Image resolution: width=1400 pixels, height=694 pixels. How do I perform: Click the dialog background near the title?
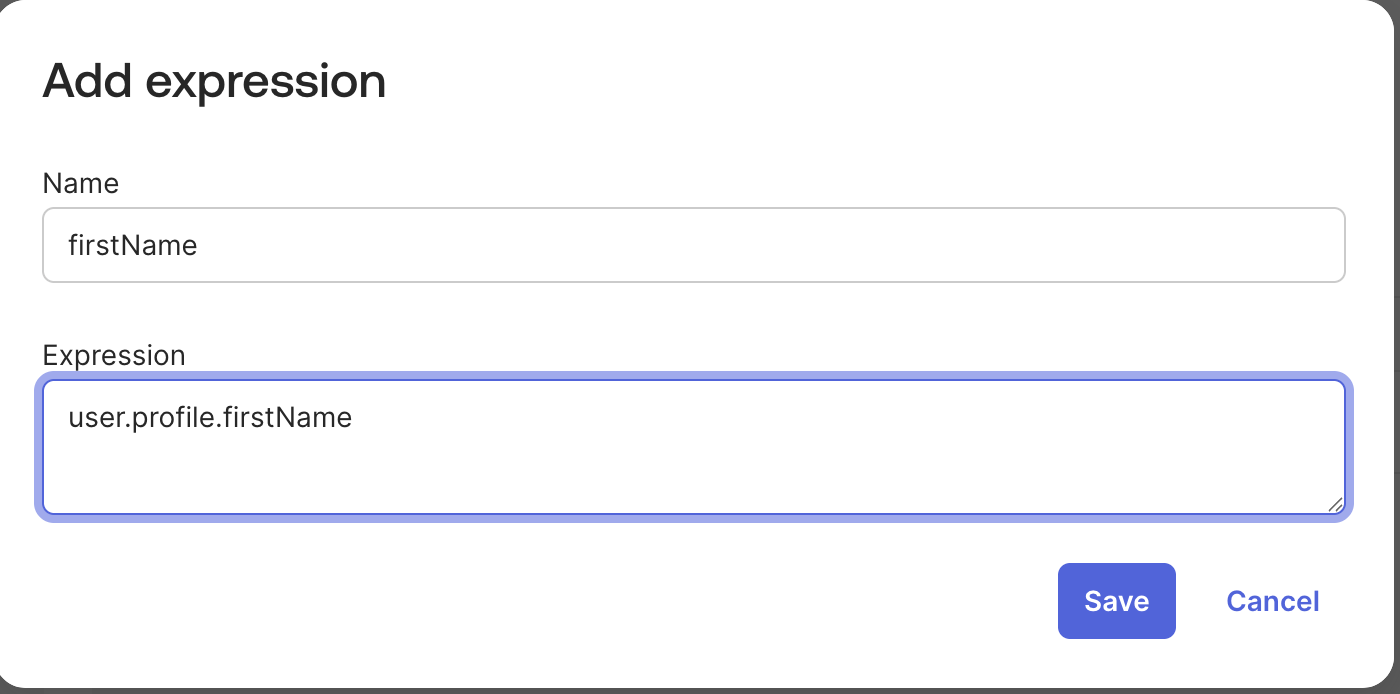(x=700, y=80)
